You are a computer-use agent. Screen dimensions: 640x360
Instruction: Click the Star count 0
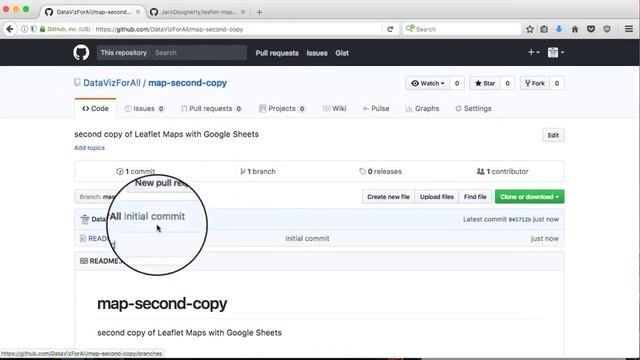(507, 83)
